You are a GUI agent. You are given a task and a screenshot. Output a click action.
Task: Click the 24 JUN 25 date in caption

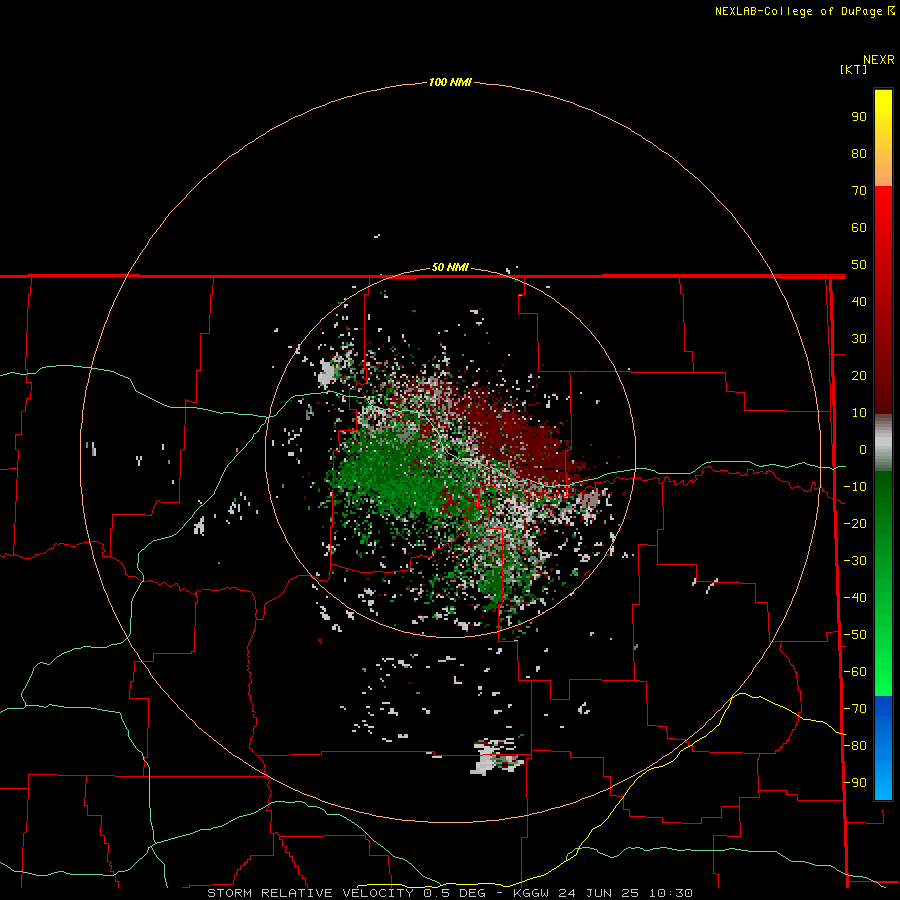pyautogui.click(x=599, y=893)
